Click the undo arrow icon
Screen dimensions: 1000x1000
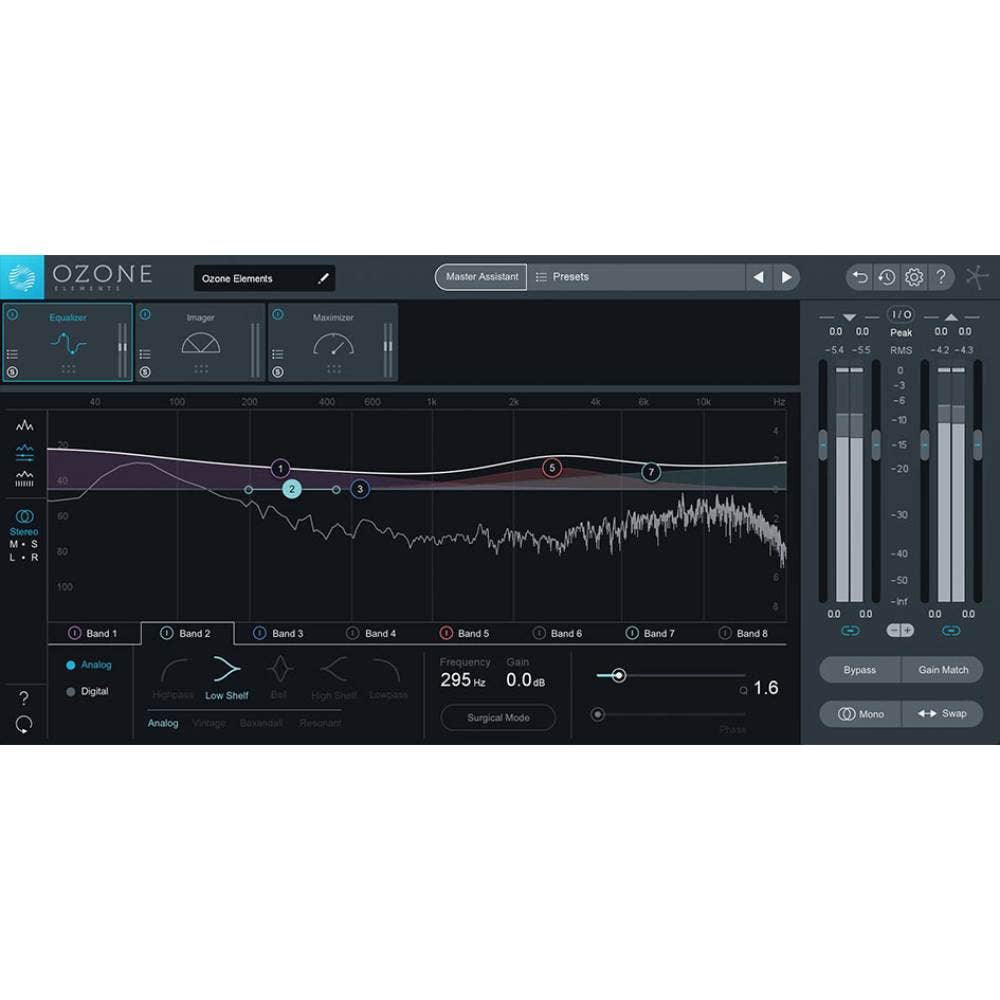click(x=860, y=277)
